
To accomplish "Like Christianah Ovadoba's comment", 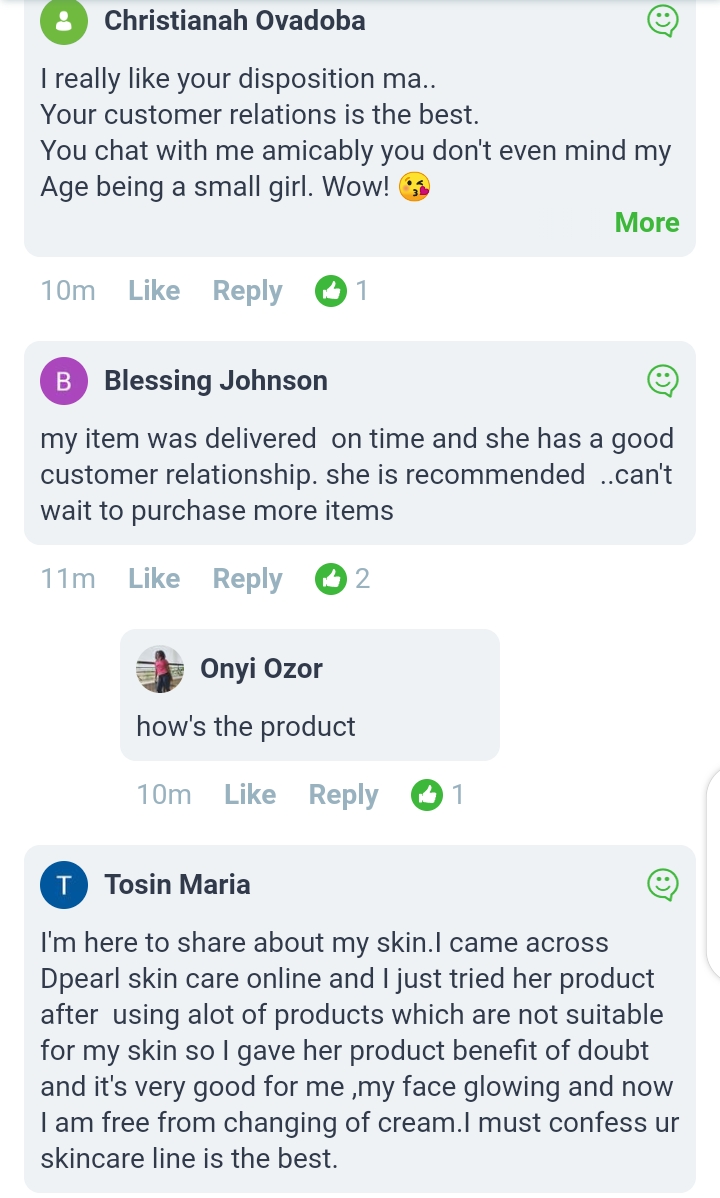I will [154, 291].
